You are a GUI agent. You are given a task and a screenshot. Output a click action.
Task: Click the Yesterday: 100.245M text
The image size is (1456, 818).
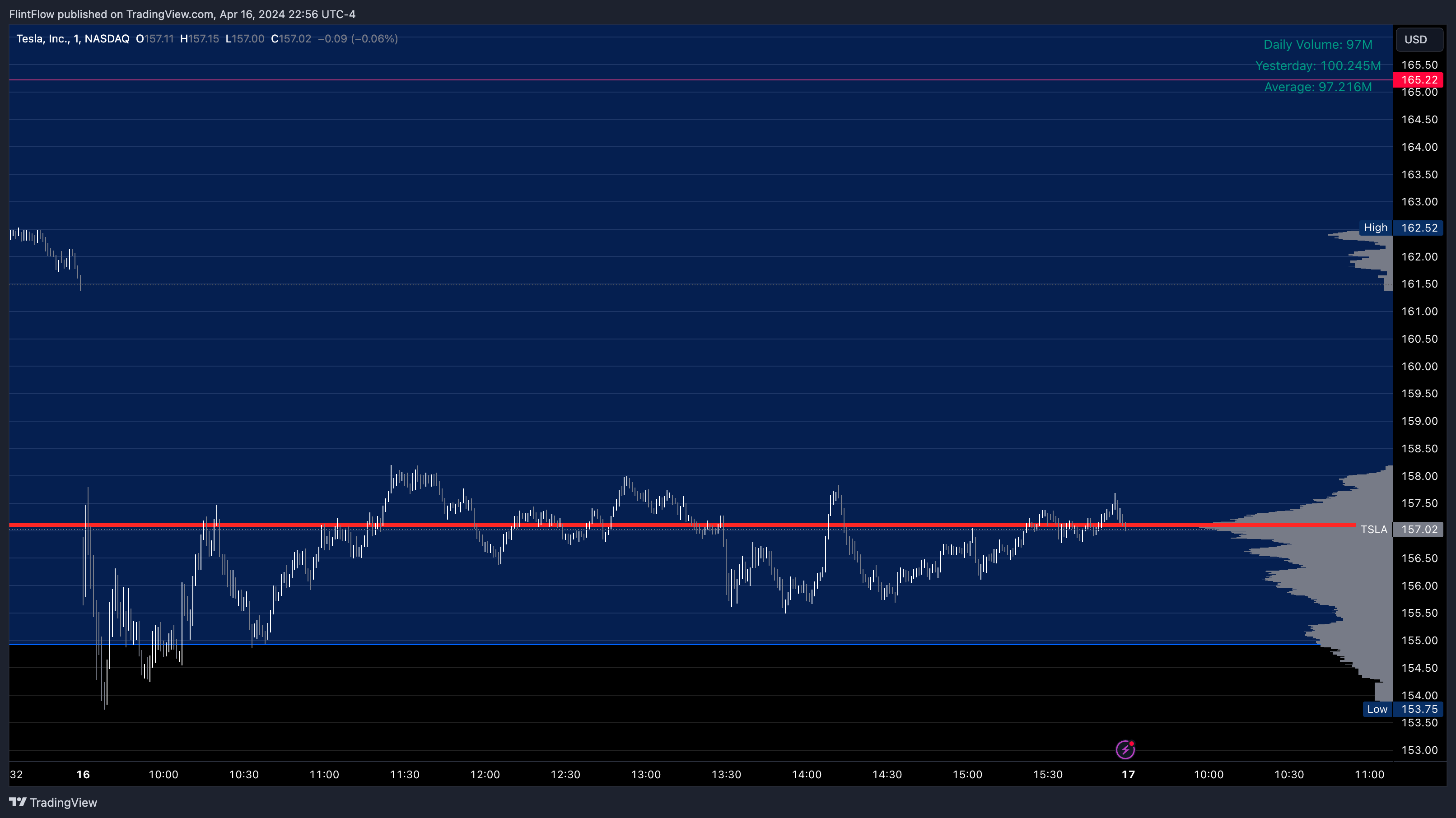pyautogui.click(x=1317, y=65)
